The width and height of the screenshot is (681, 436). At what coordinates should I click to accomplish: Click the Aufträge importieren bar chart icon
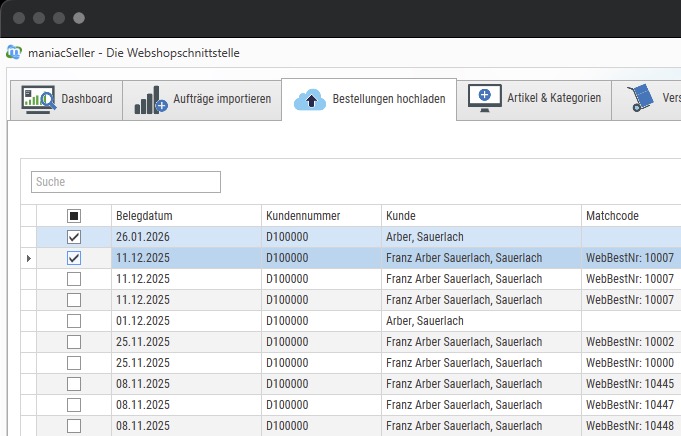pos(151,99)
